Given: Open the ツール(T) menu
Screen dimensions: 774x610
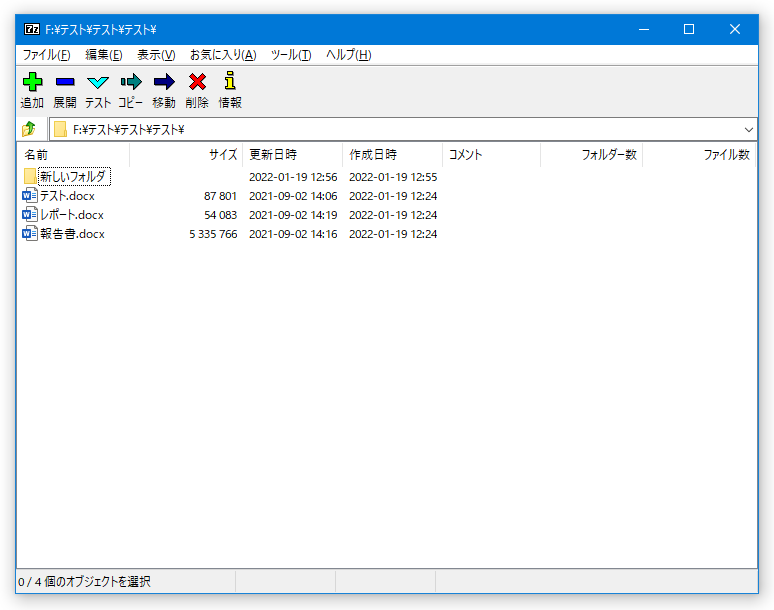Looking at the screenshot, I should point(291,55).
